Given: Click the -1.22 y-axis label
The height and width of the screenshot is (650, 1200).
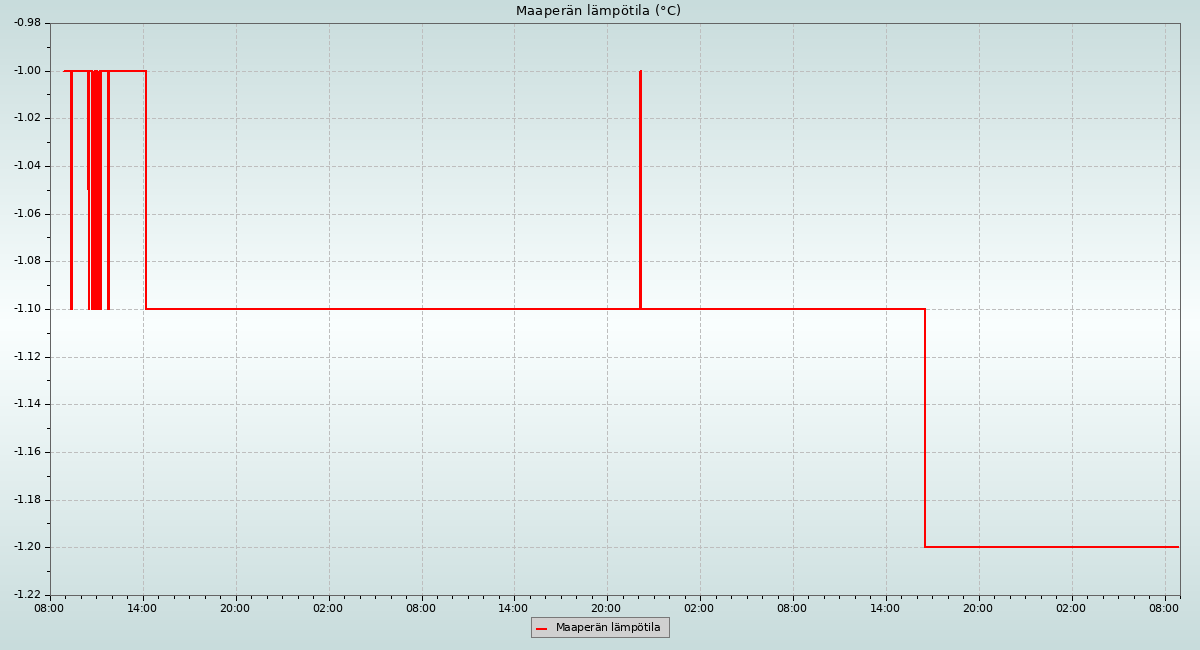Looking at the screenshot, I should (27, 595).
